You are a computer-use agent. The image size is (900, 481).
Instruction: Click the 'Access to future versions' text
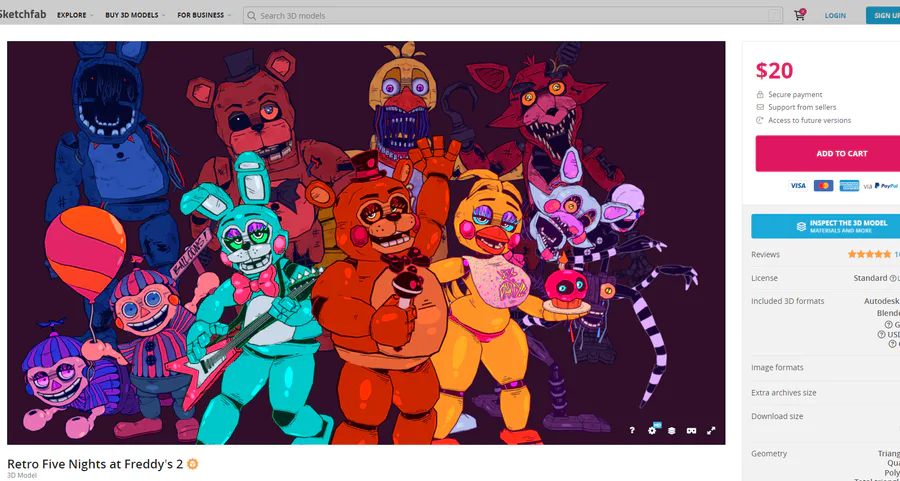(x=809, y=121)
